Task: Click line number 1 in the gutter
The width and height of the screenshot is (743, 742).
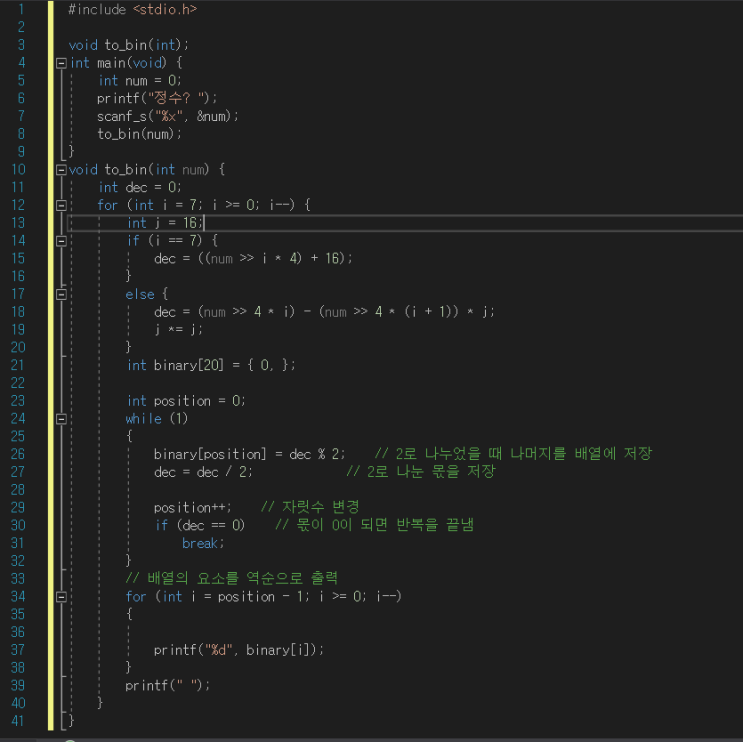Action: tap(21, 9)
